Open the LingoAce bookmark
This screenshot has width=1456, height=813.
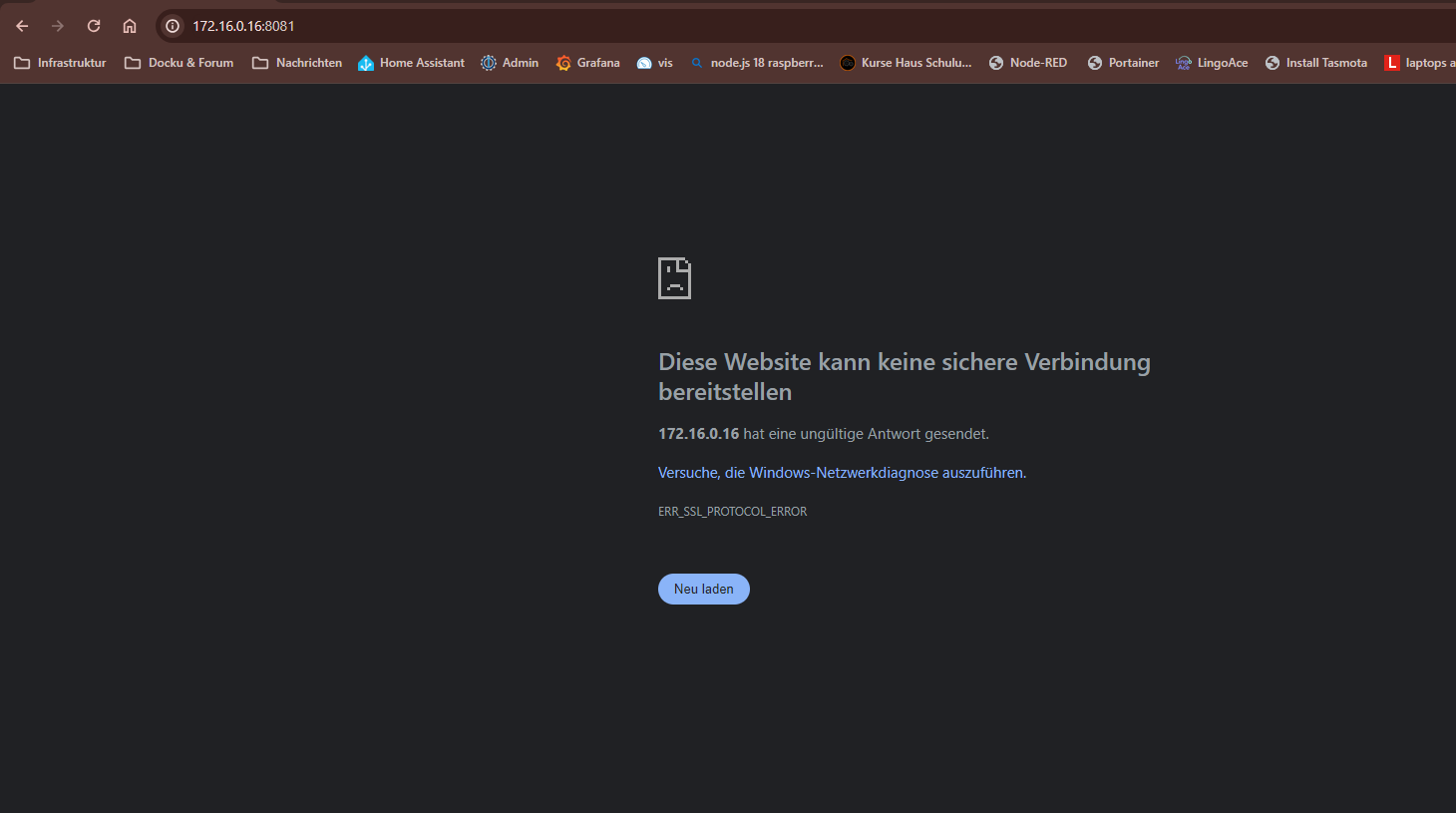tap(1212, 63)
